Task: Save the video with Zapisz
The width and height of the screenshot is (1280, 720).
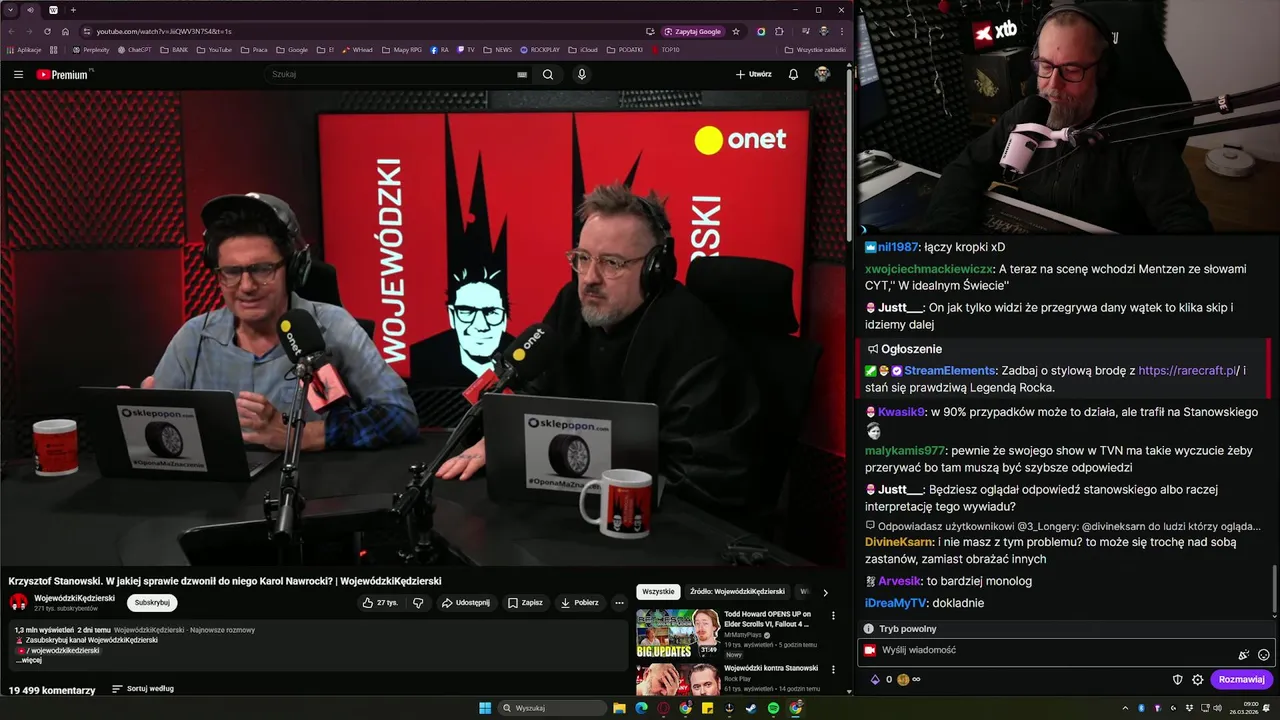Action: pyautogui.click(x=525, y=603)
